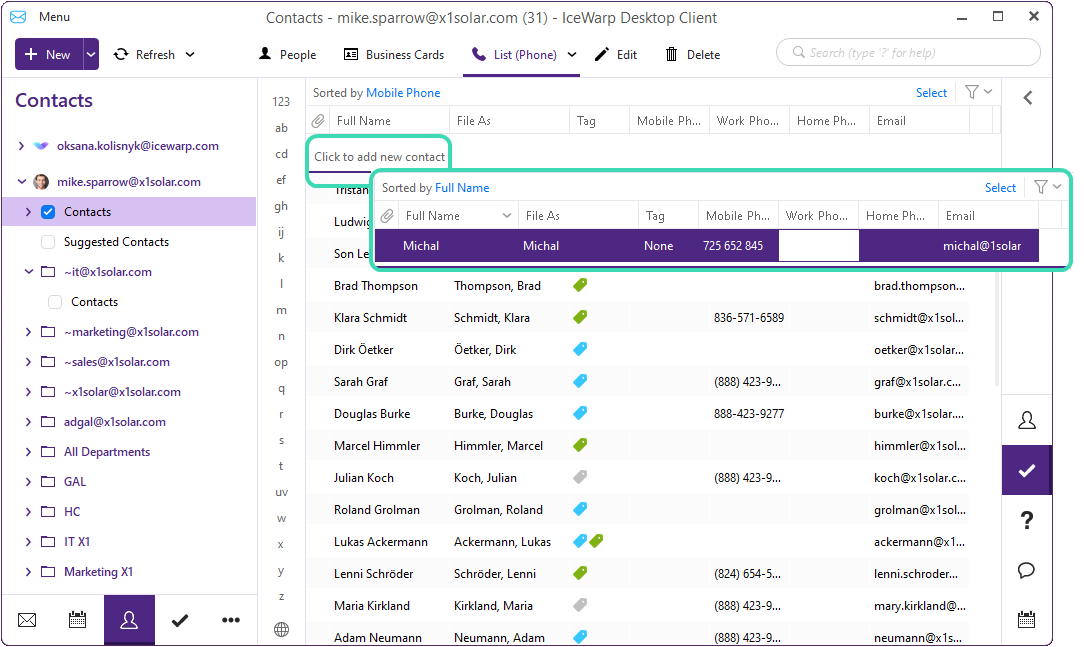Collapse the right side panel arrow
The height and width of the screenshot is (647, 1084).
[1028, 98]
